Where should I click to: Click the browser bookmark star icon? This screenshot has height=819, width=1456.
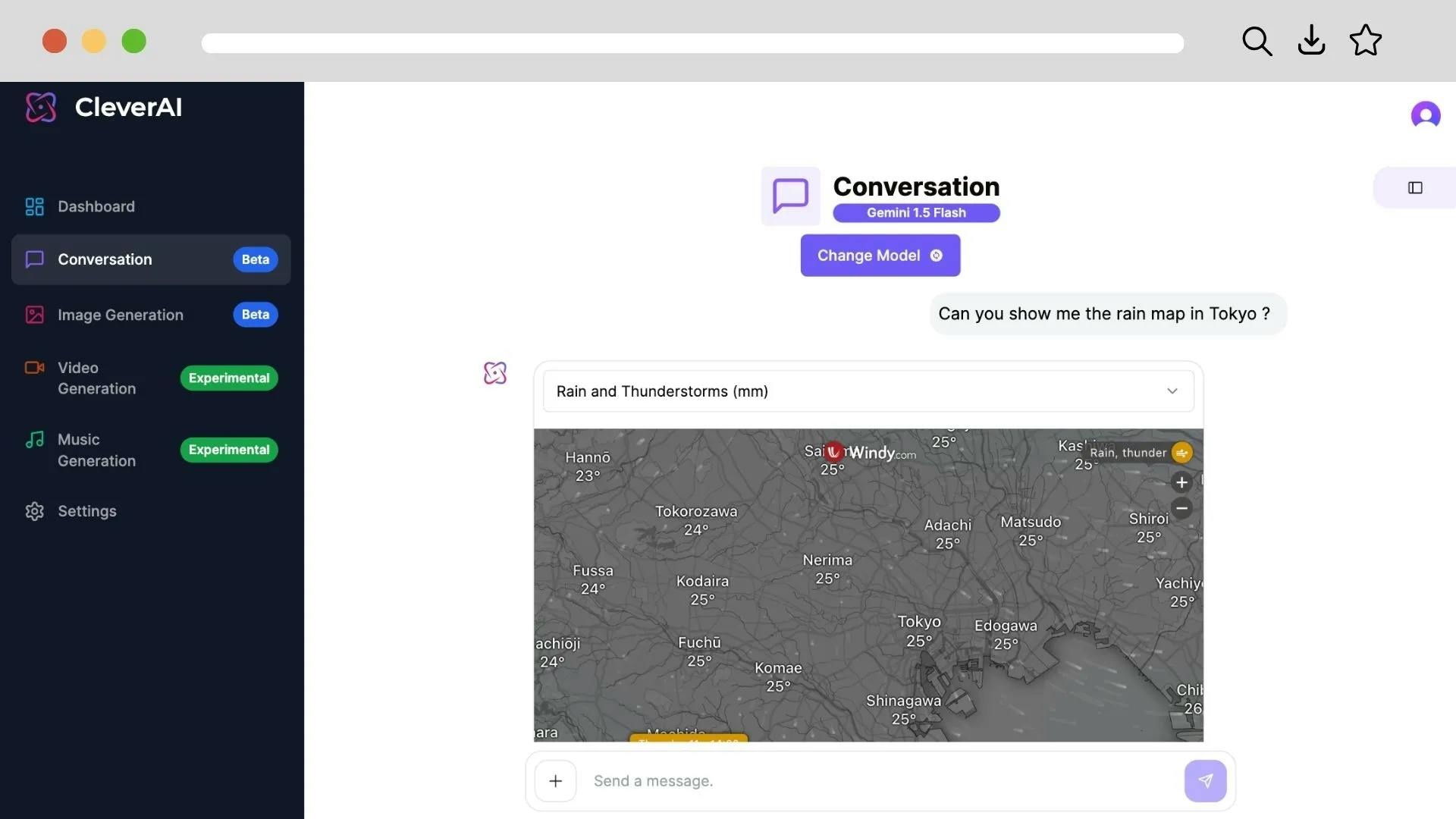pos(1366,40)
